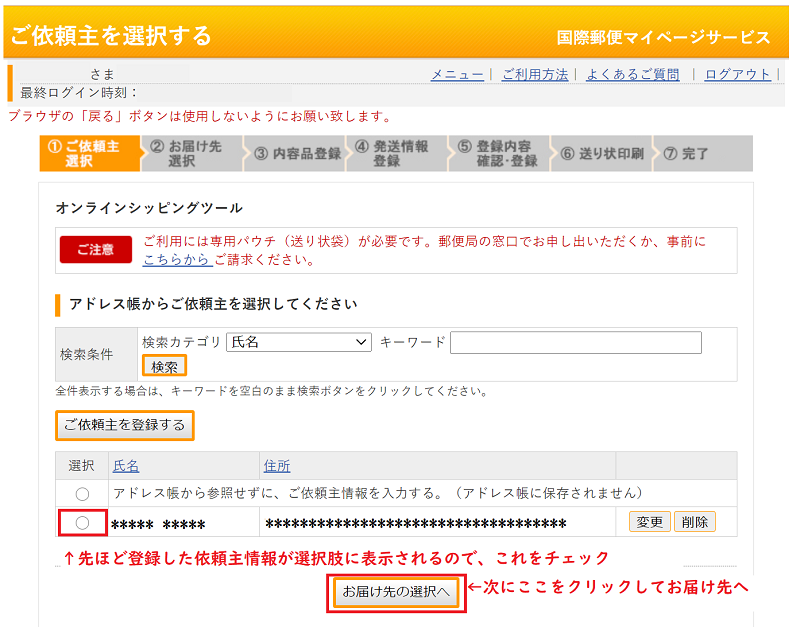Click the 変更 button for the sender
The height and width of the screenshot is (627, 800).
[x=649, y=522]
